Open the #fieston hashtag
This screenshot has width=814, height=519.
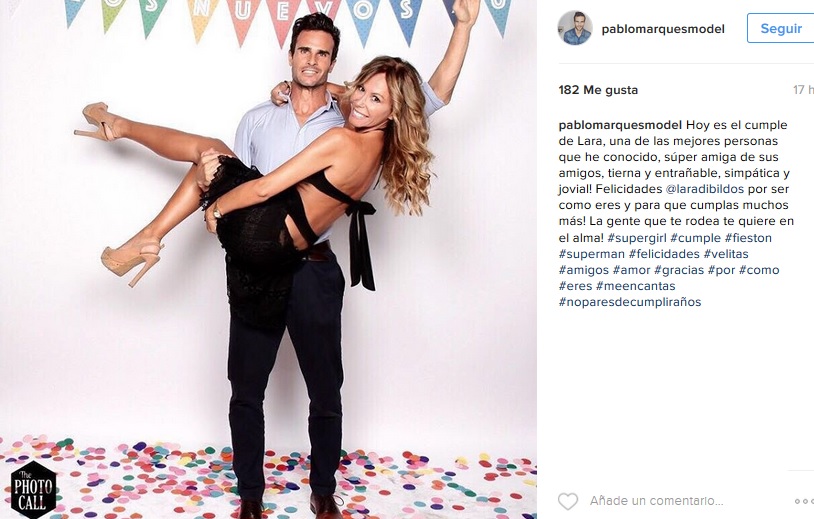tap(748, 238)
